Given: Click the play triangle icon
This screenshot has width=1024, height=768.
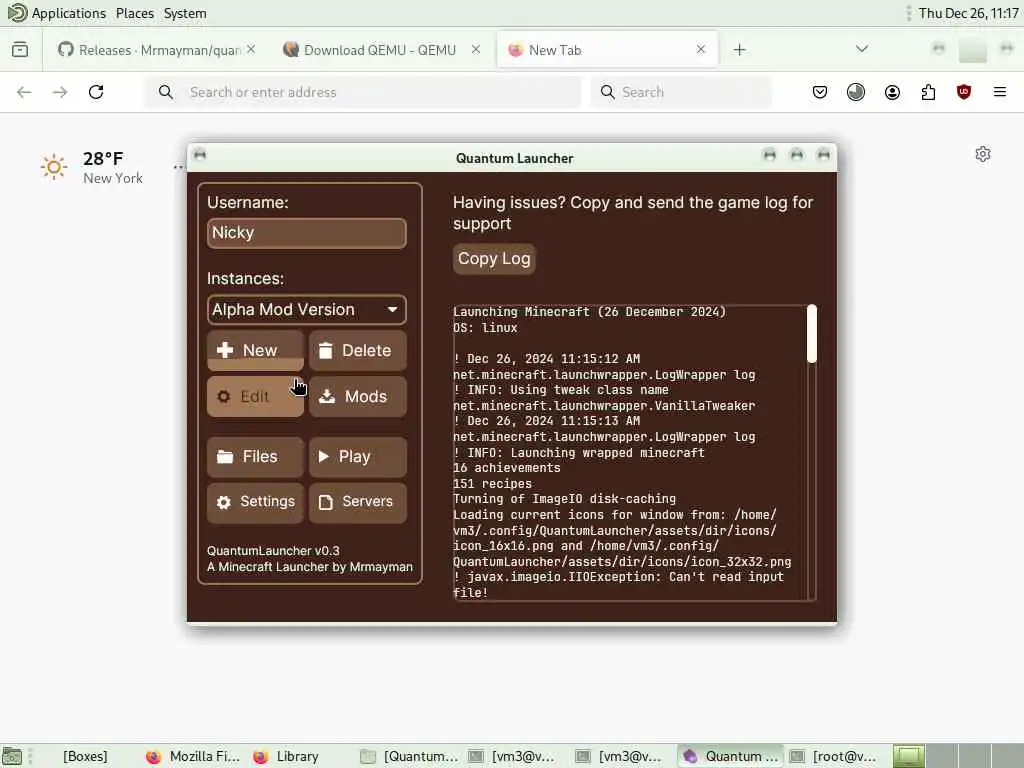Looking at the screenshot, I should point(323,456).
